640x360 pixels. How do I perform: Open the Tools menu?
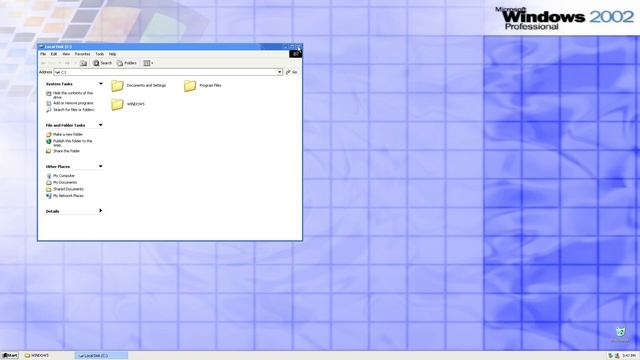pos(100,54)
